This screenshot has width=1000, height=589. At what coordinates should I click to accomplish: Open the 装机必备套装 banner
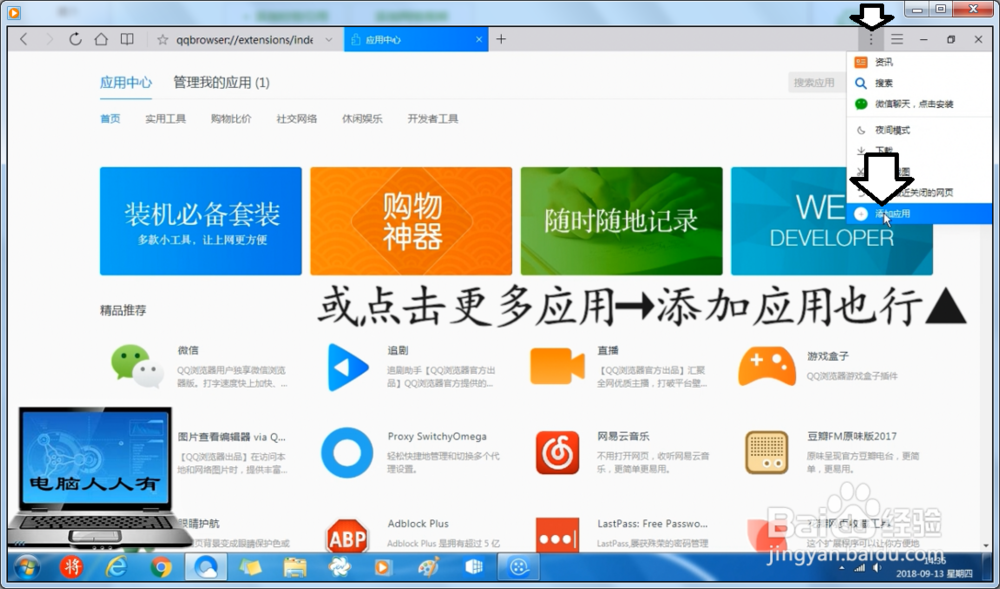pyautogui.click(x=201, y=221)
